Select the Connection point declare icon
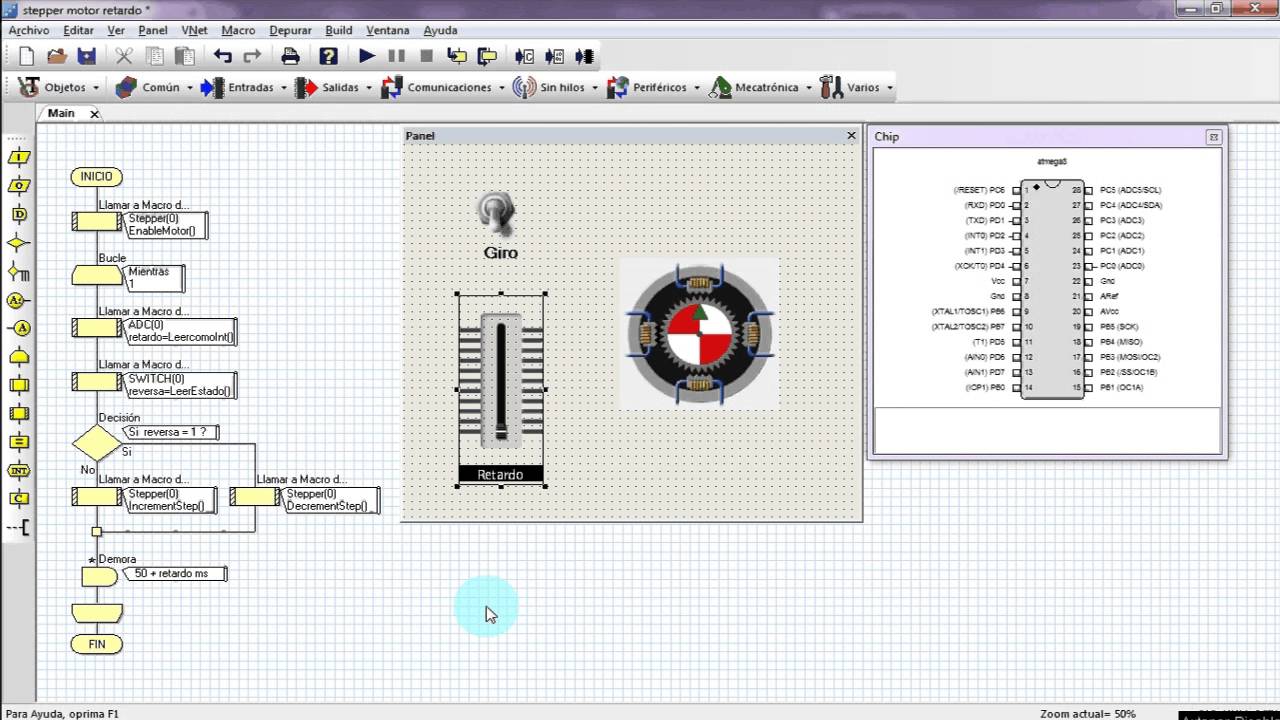Image resolution: width=1280 pixels, height=720 pixels. [x=18, y=300]
